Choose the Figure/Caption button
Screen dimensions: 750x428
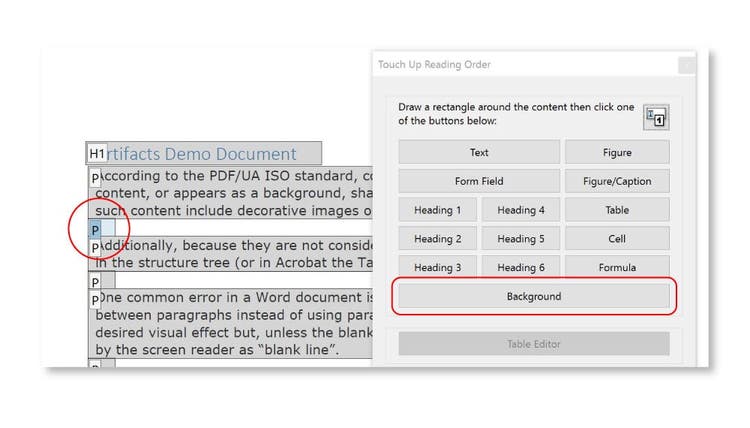[617, 181]
